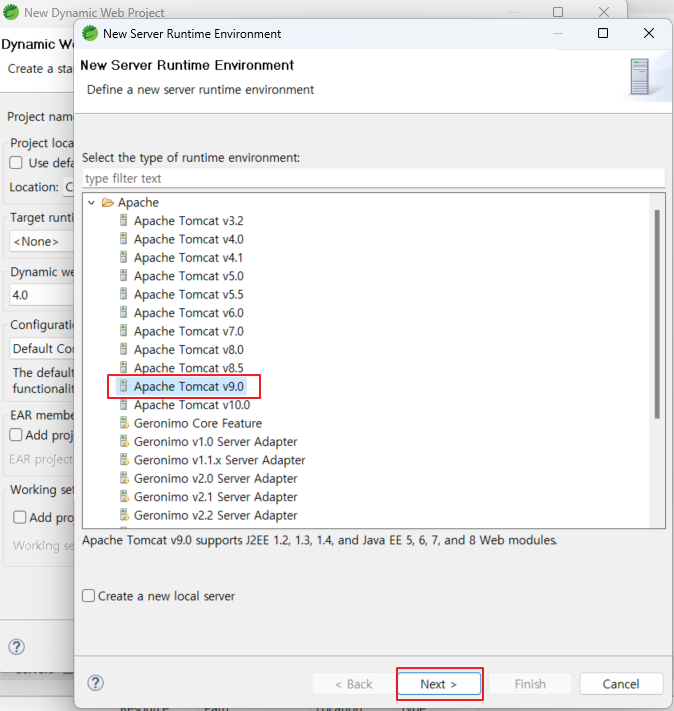Click the Geronimo v1.0 Server Adapter icon
The image size is (674, 711).
[124, 441]
